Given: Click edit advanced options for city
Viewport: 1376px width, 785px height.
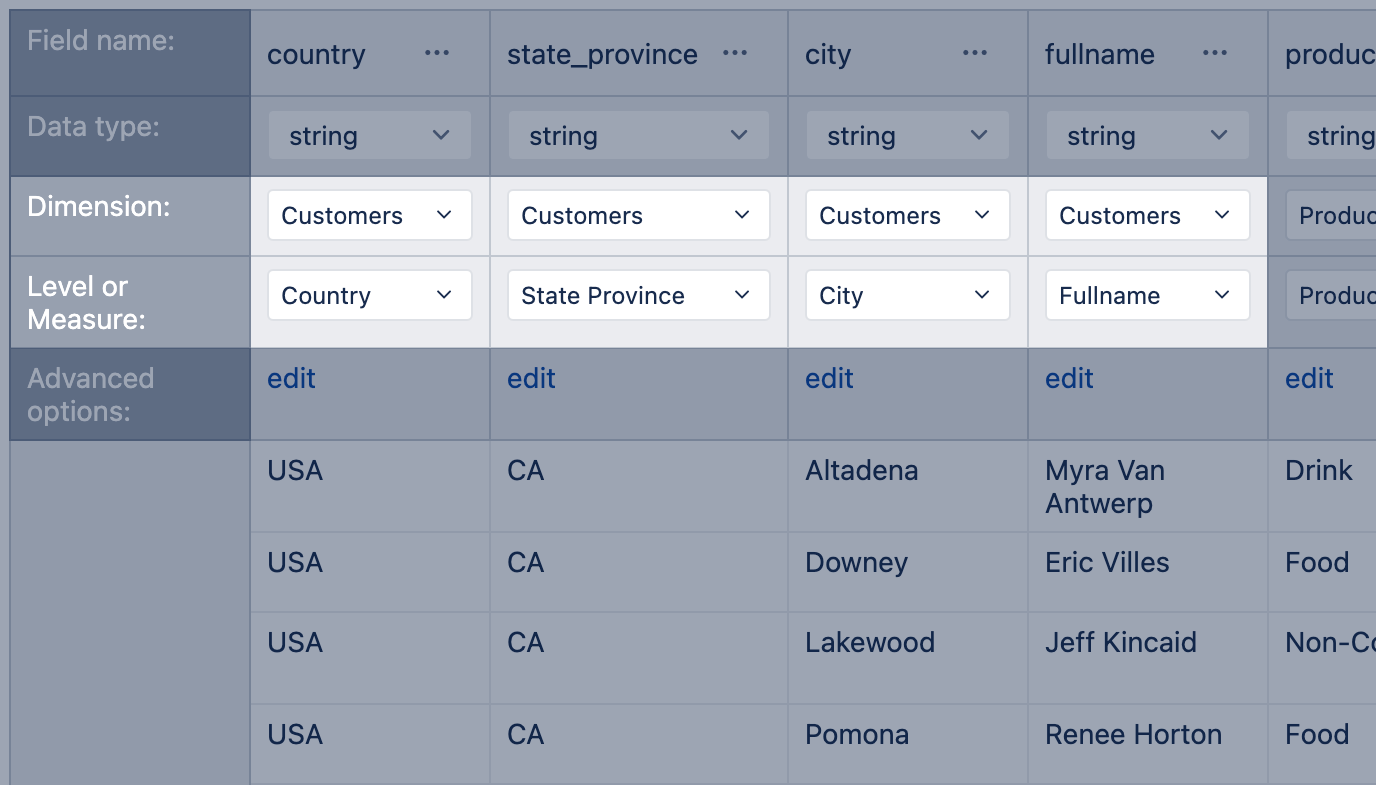Looking at the screenshot, I should pos(829,379).
